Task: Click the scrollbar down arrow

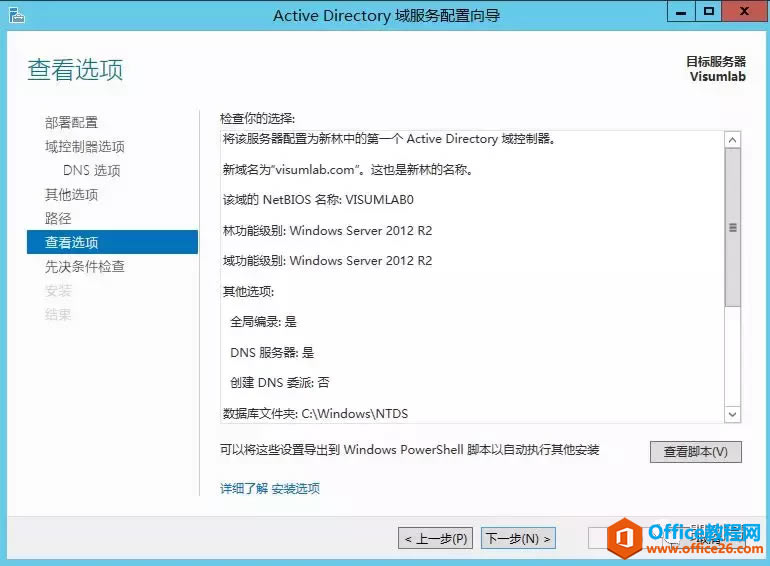Action: (732, 414)
